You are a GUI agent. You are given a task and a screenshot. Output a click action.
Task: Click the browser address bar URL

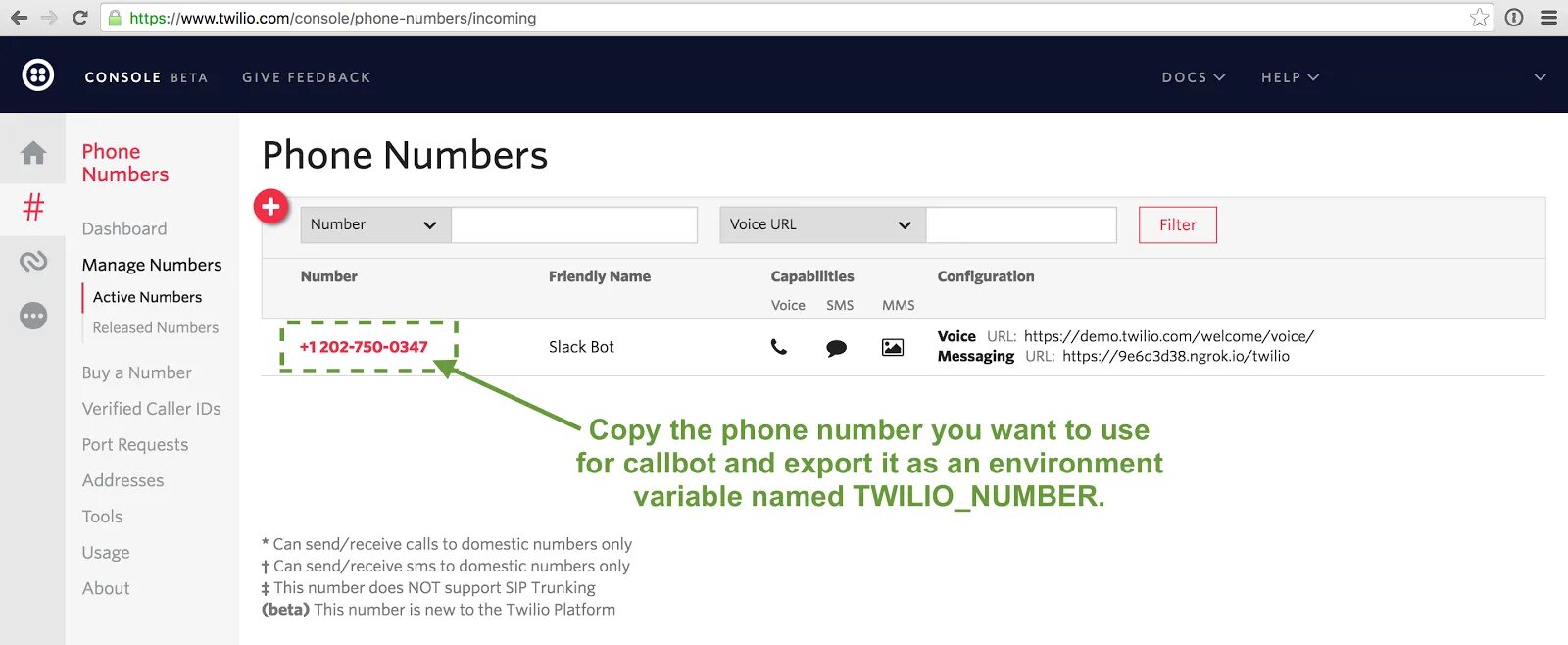333,18
